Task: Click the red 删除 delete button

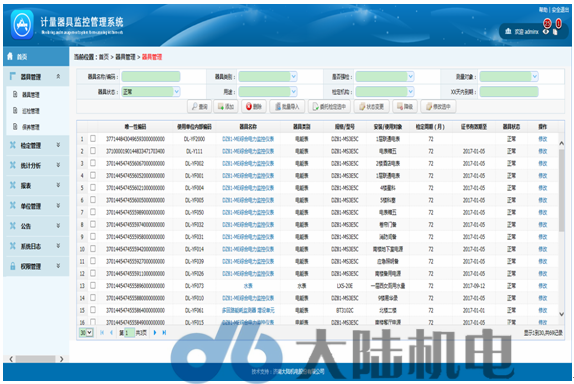Action: pos(254,107)
